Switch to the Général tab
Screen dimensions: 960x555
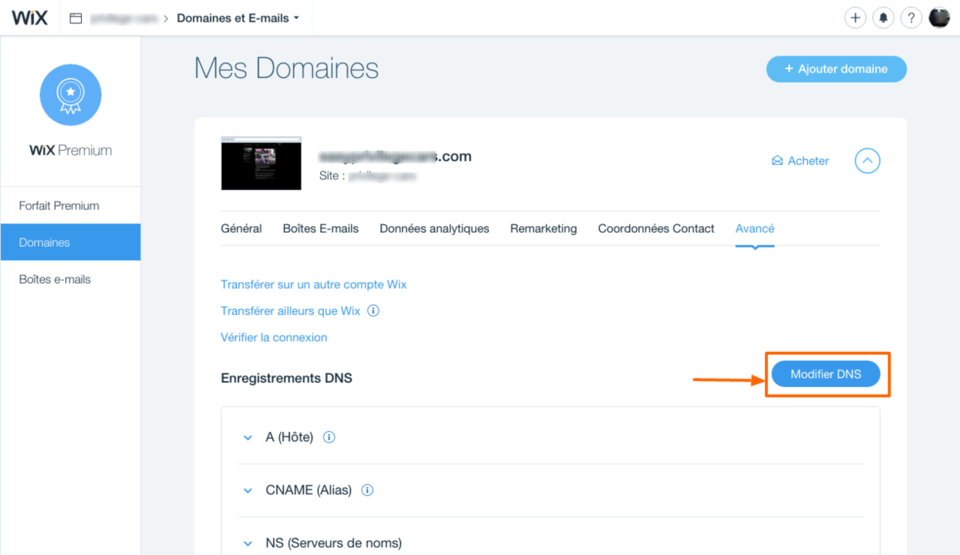pyautogui.click(x=241, y=228)
